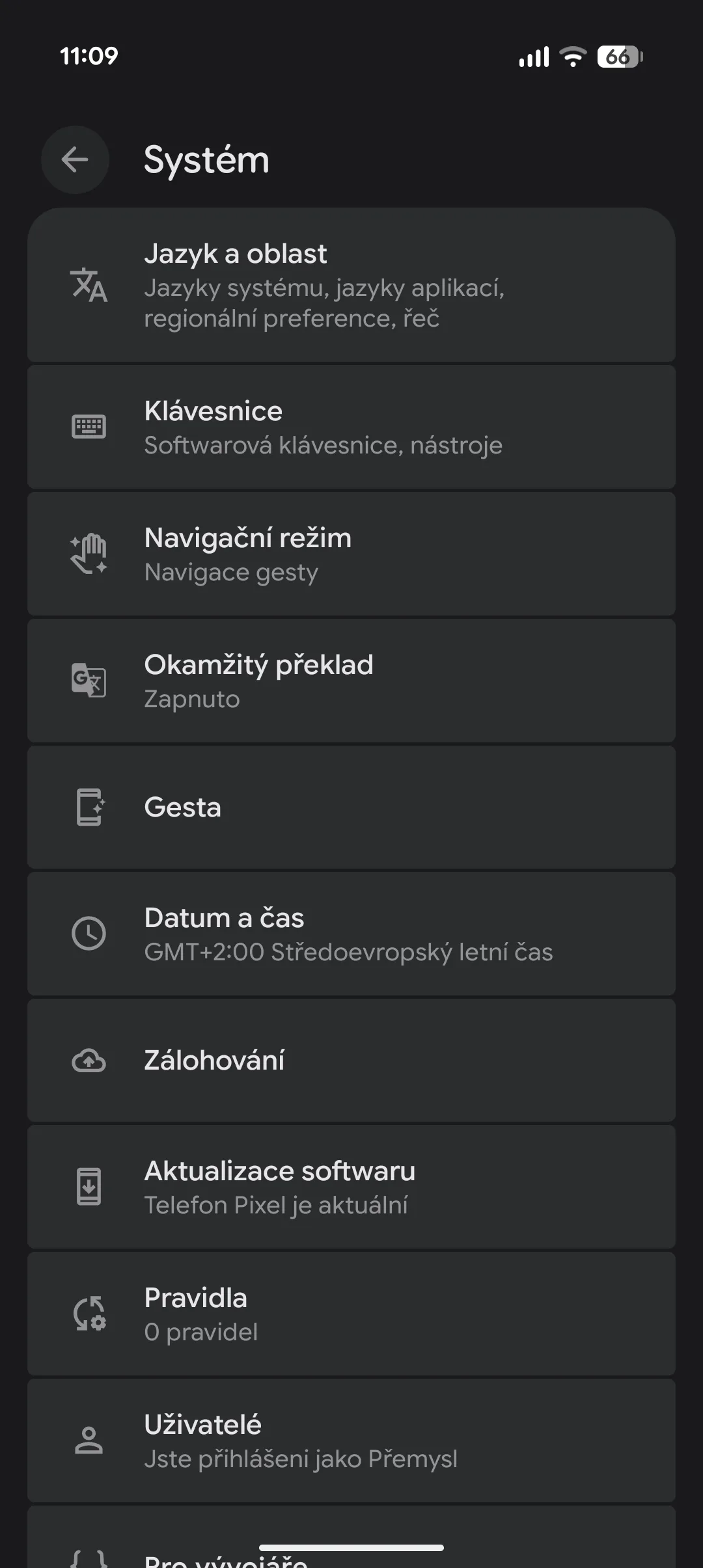
Task: Open the Klávesnice settings entry
Action: point(351,427)
